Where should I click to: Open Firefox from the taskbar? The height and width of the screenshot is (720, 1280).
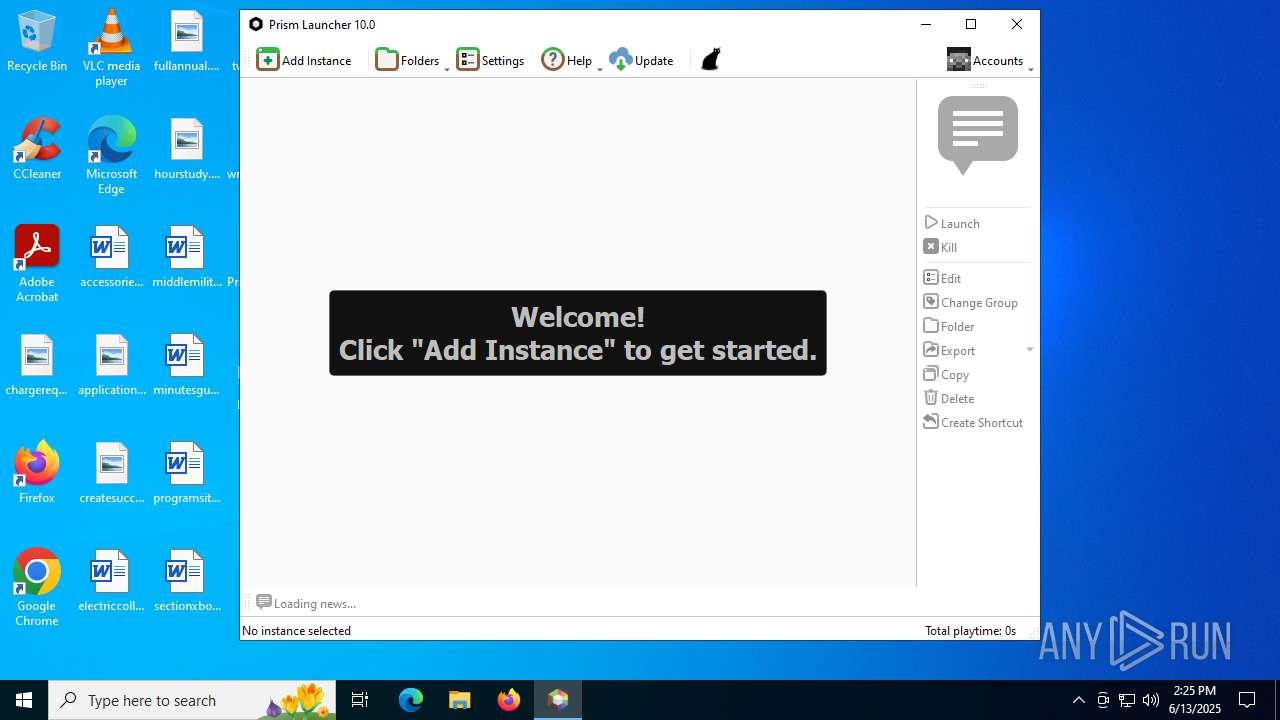tap(509, 700)
